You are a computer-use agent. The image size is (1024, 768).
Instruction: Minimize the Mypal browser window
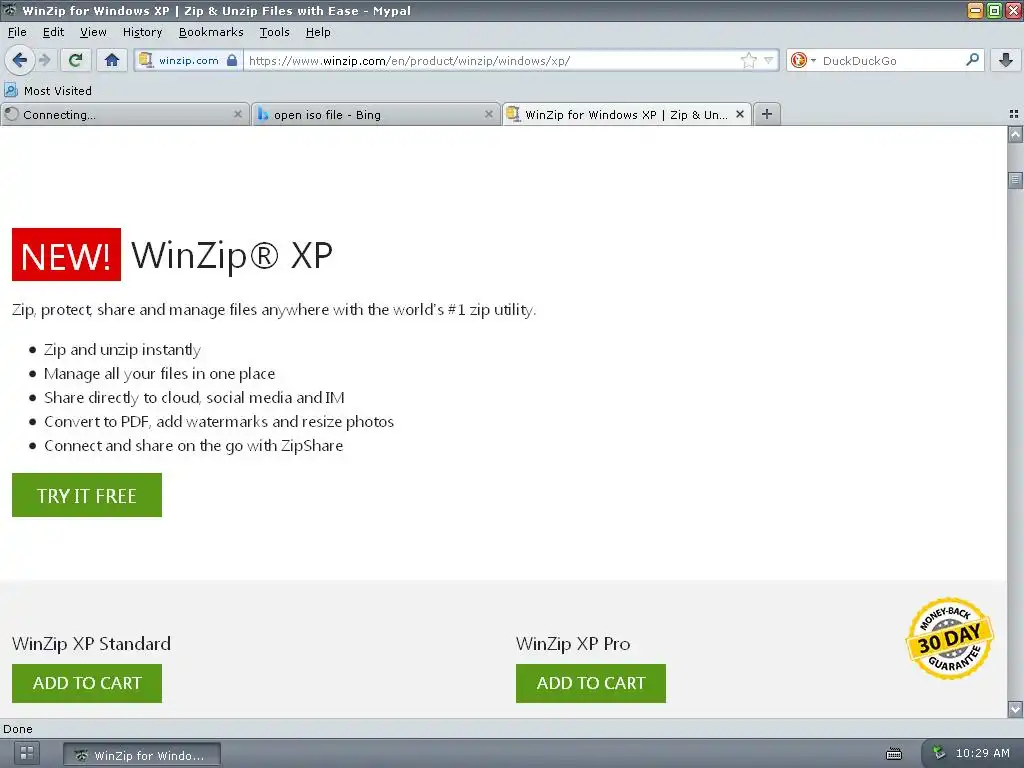[x=975, y=10]
